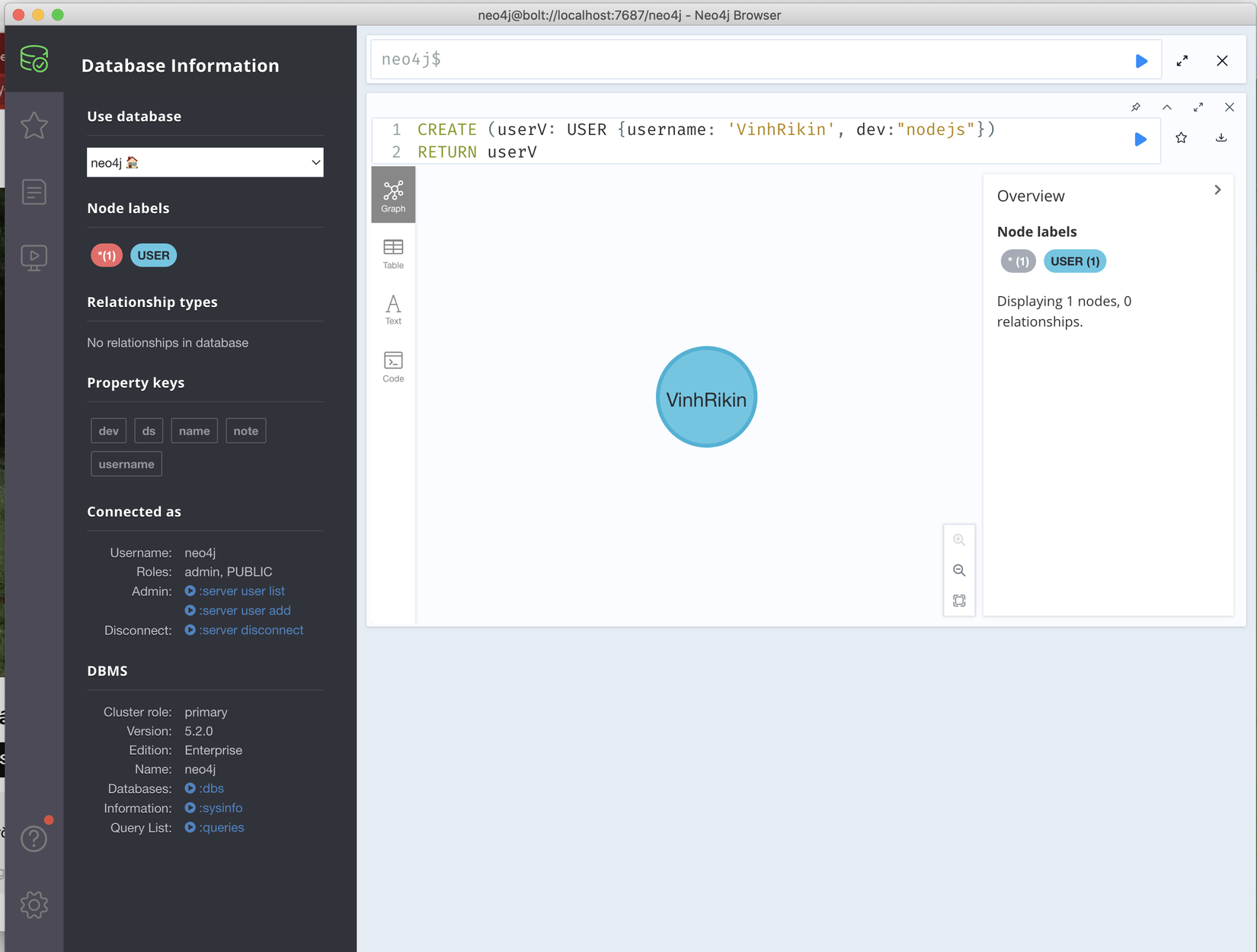Click the USER node label in sidebar
Screen dimensions: 1257x952
pos(154,255)
